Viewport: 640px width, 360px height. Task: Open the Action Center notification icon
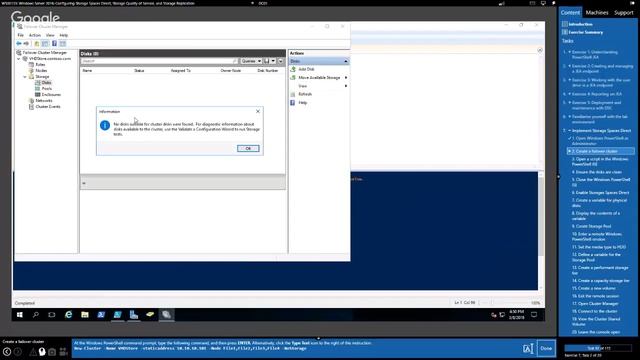click(534, 315)
